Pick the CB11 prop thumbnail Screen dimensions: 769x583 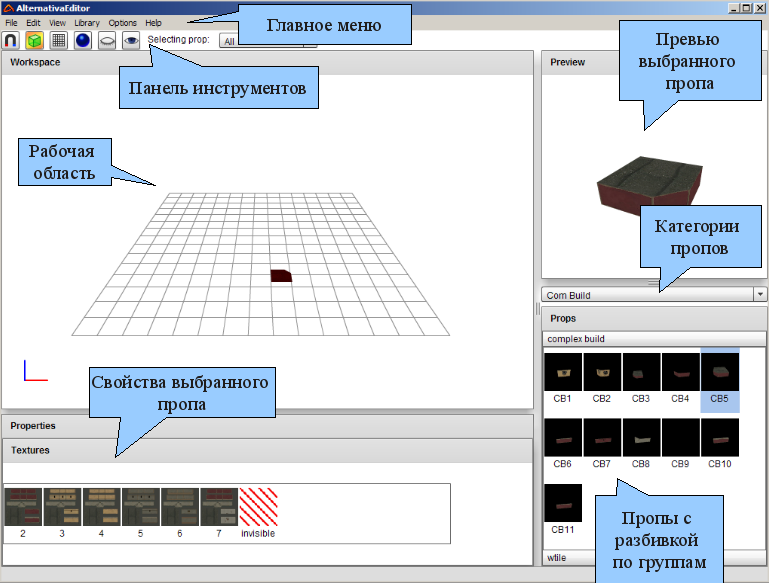click(563, 503)
